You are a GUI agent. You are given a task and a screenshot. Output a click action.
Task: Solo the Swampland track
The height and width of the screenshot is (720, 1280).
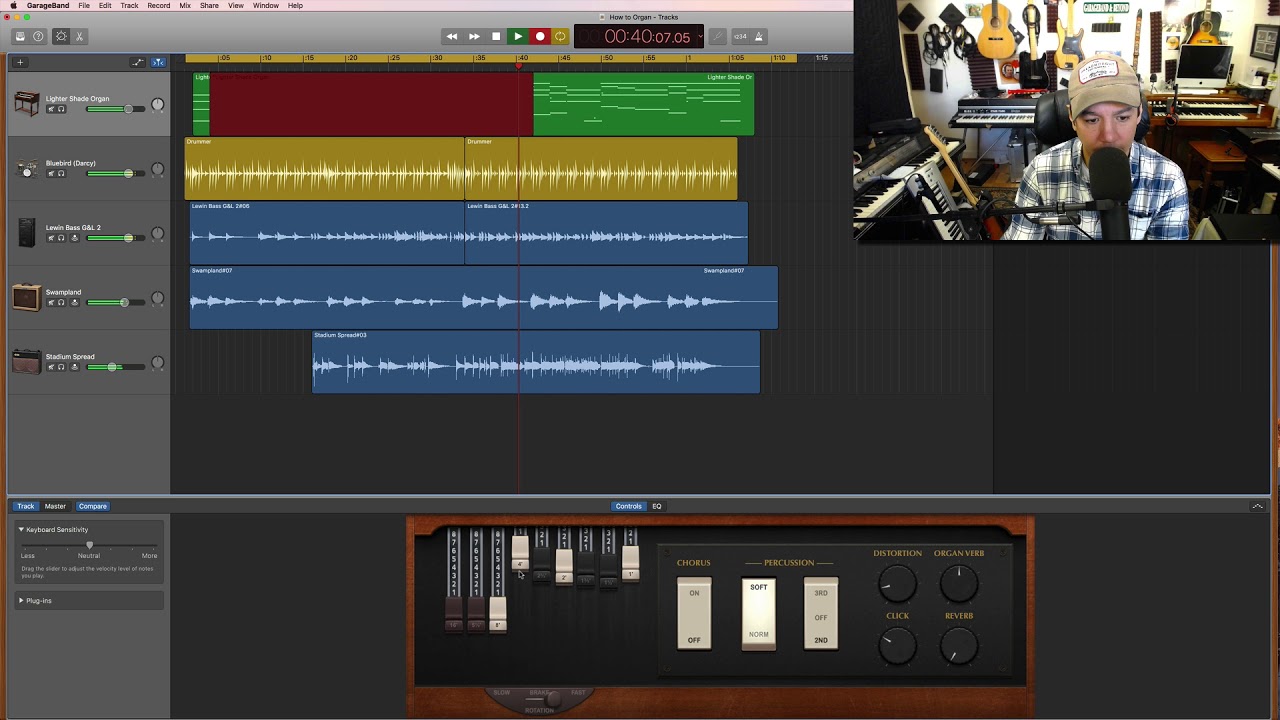pyautogui.click(x=61, y=302)
